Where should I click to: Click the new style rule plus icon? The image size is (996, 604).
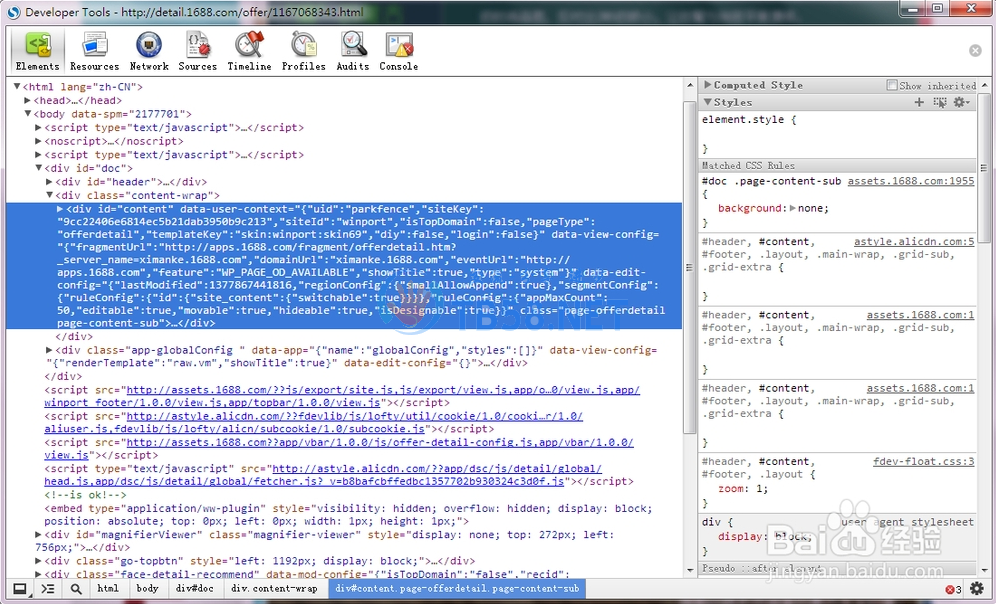point(919,102)
